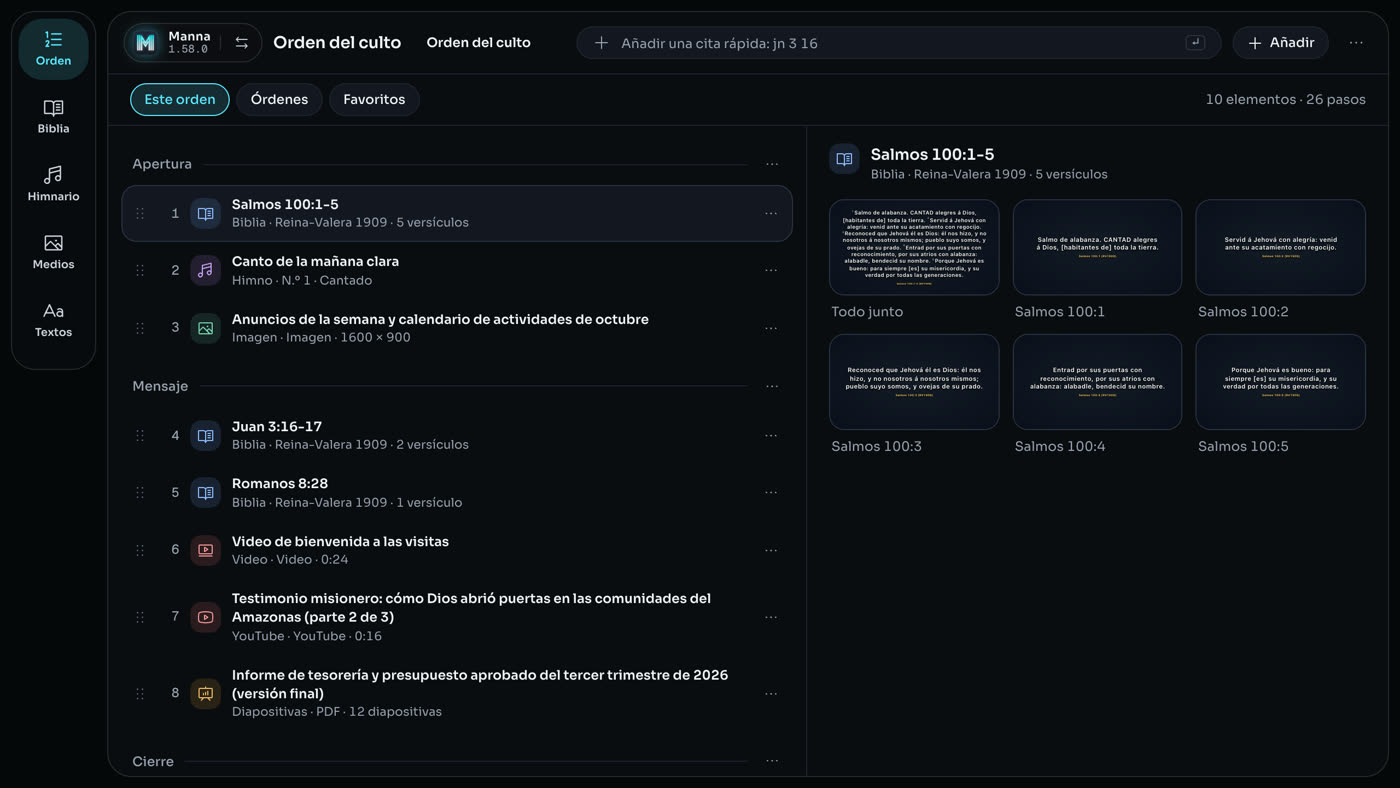Open the Orden sidebar section
The image size is (1400, 788).
53,48
